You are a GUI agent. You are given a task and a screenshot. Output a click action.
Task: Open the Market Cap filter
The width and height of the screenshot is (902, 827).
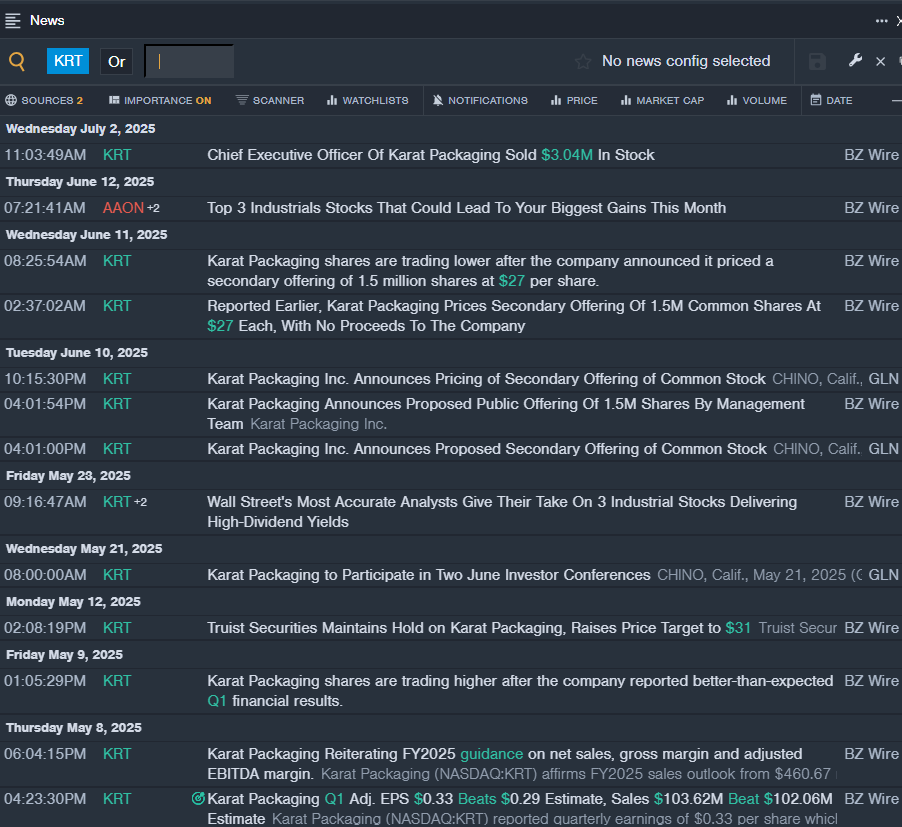[662, 101]
